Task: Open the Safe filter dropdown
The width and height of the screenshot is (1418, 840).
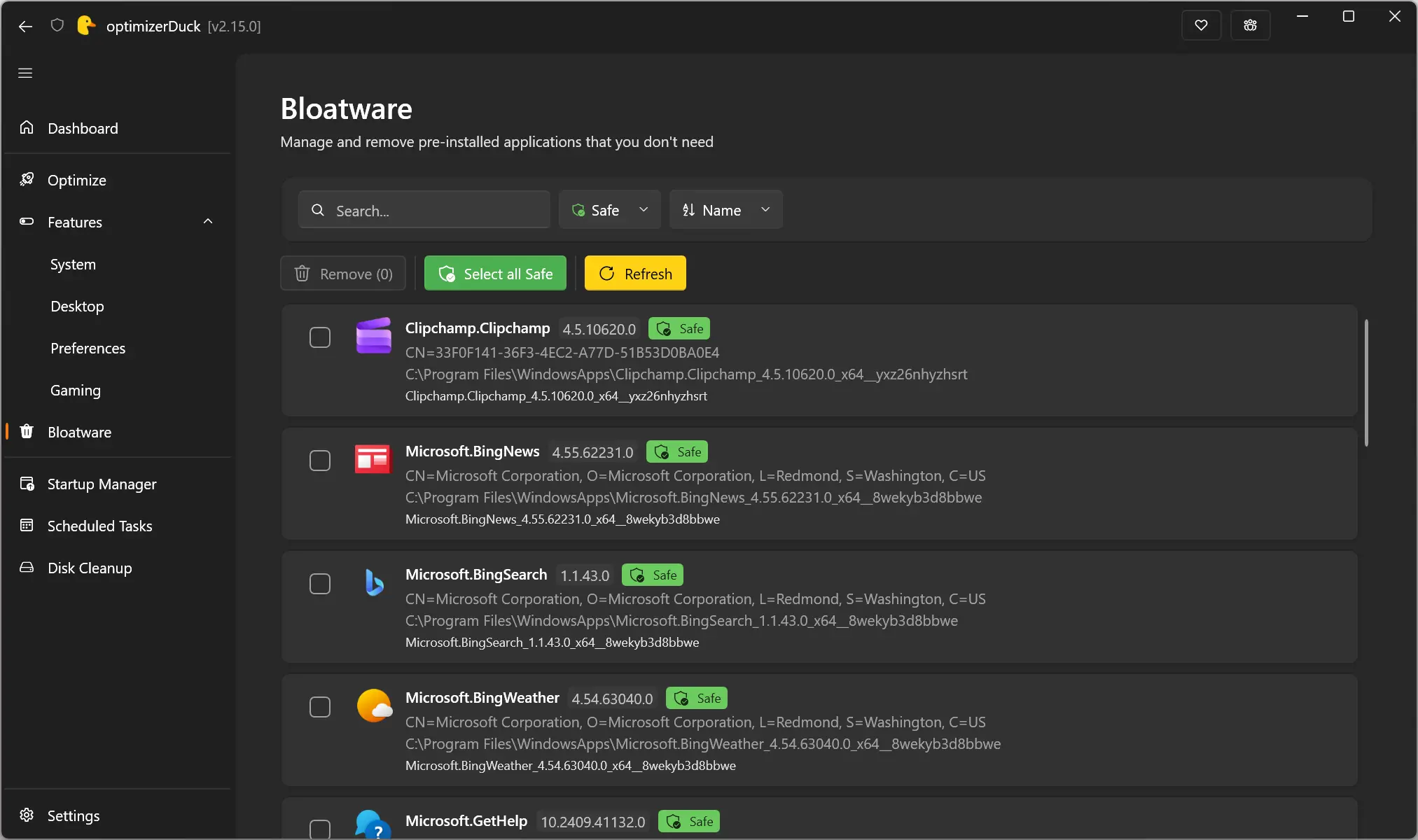Action: click(x=610, y=209)
